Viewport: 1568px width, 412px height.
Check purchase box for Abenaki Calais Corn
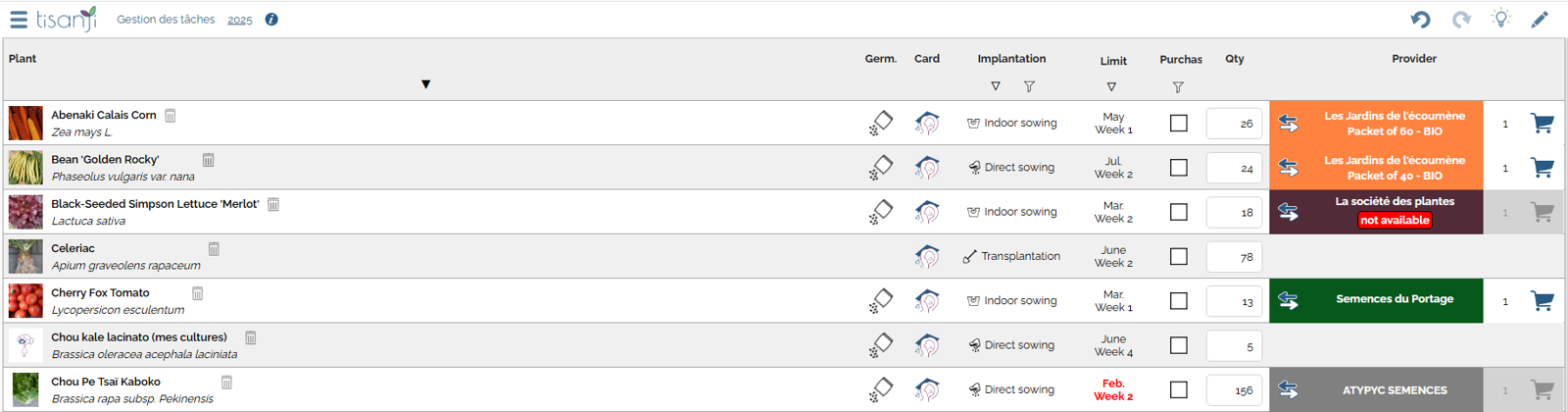[1179, 124]
